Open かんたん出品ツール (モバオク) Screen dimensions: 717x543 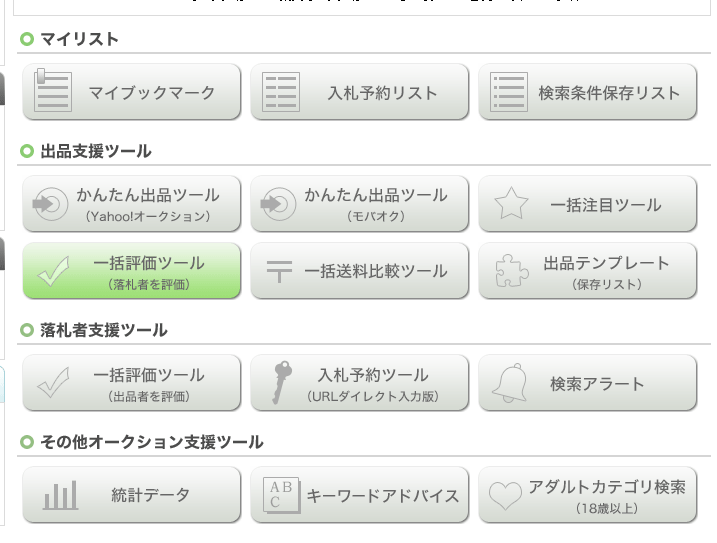tap(359, 204)
